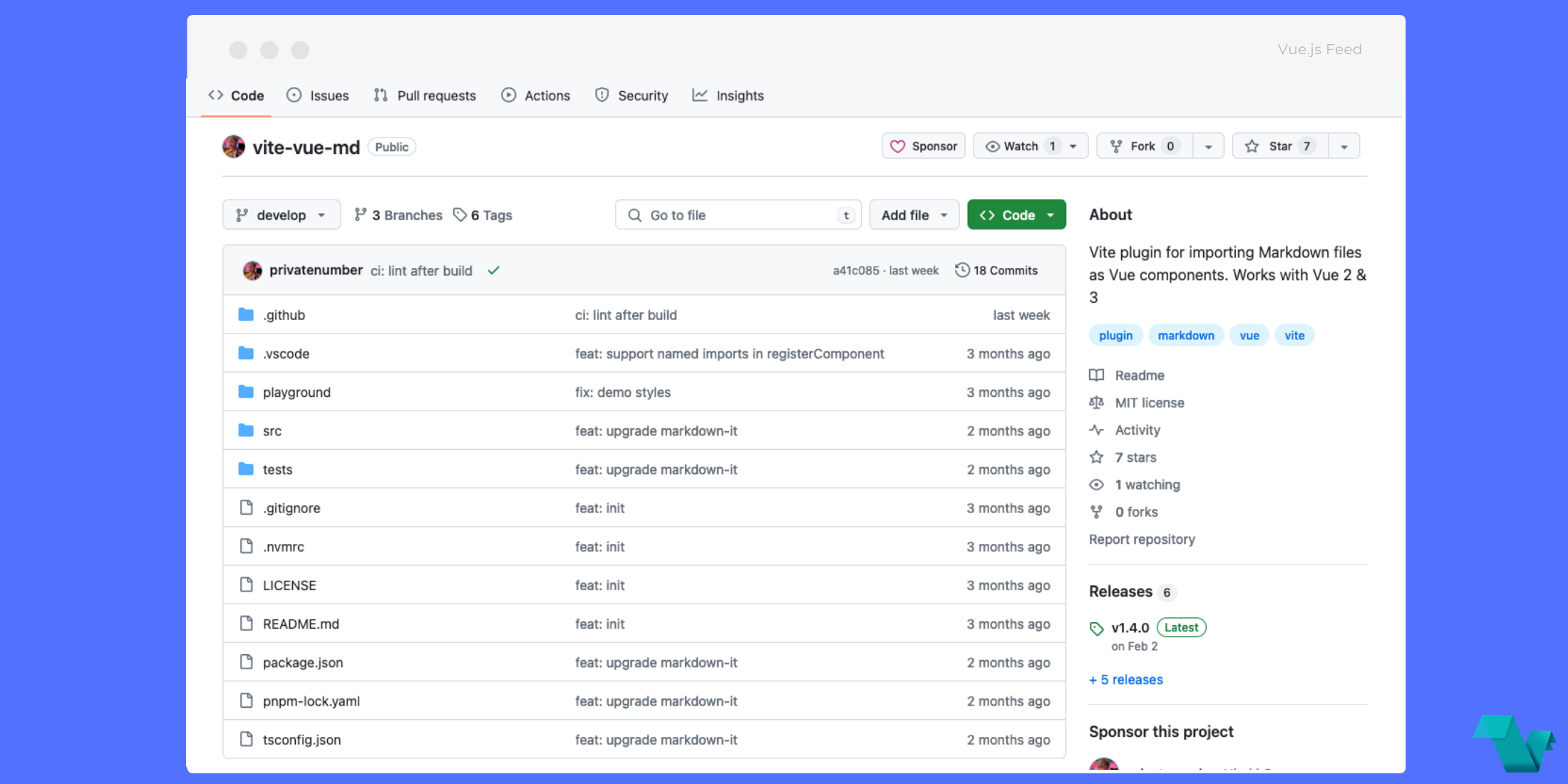Click the privatenumber avatar beside repo name
This screenshot has width=1568, height=784.
(234, 147)
